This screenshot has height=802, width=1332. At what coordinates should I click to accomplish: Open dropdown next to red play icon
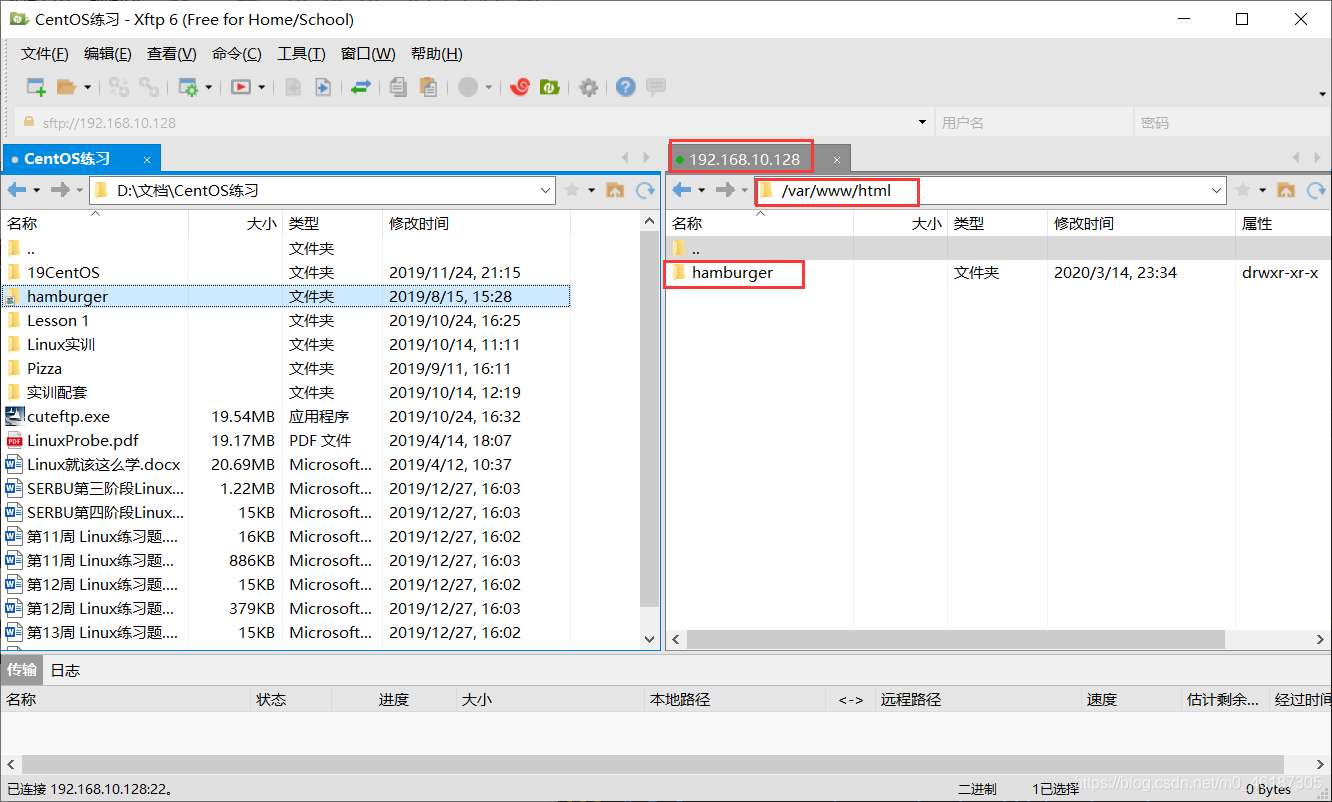[x=262, y=87]
